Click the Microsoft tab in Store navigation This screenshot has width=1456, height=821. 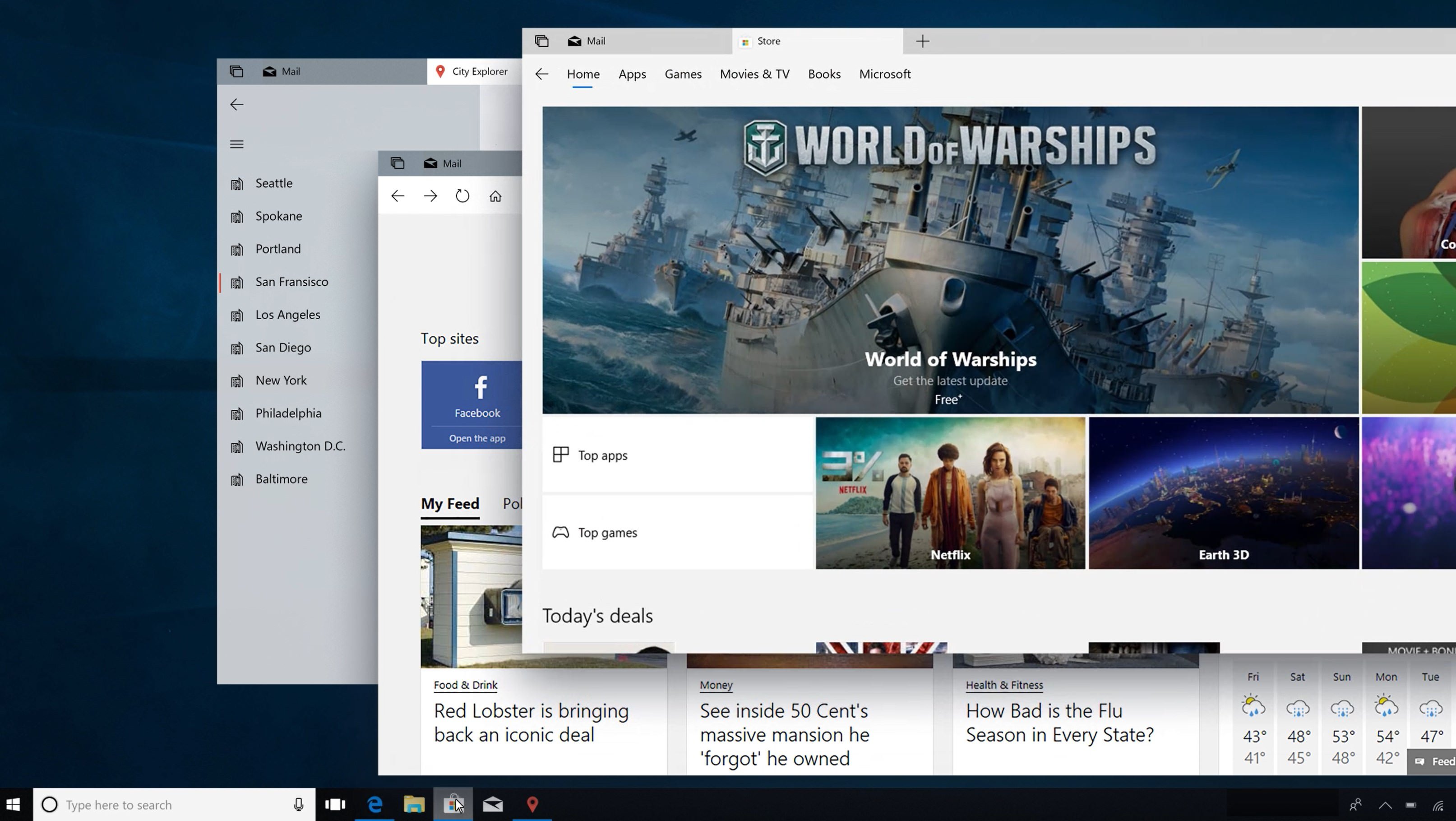click(x=884, y=73)
